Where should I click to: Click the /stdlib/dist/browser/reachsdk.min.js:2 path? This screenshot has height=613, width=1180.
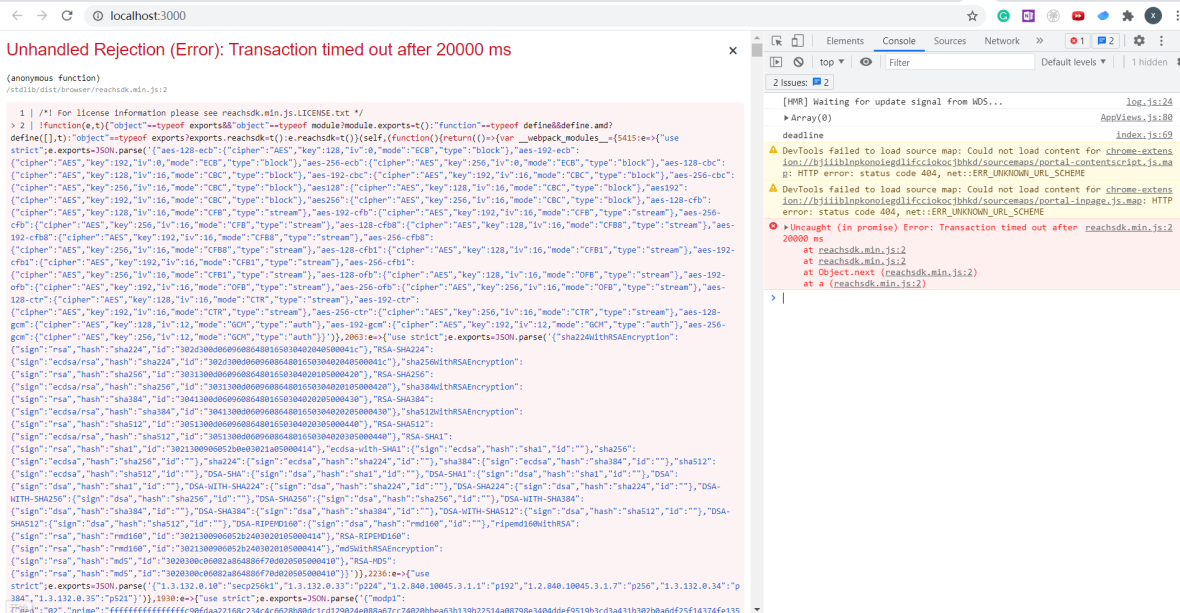coord(87,90)
